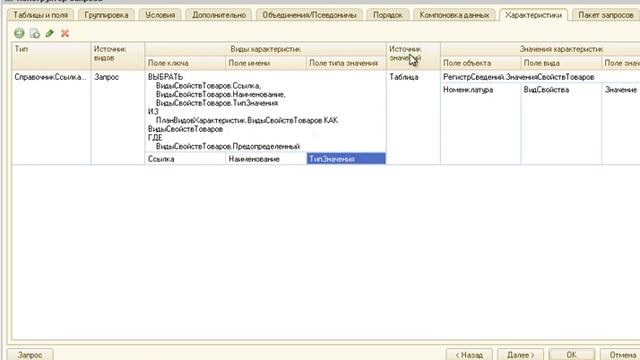Select the Ссылка key field cell
The image size is (640, 360).
pyautogui.click(x=185, y=159)
